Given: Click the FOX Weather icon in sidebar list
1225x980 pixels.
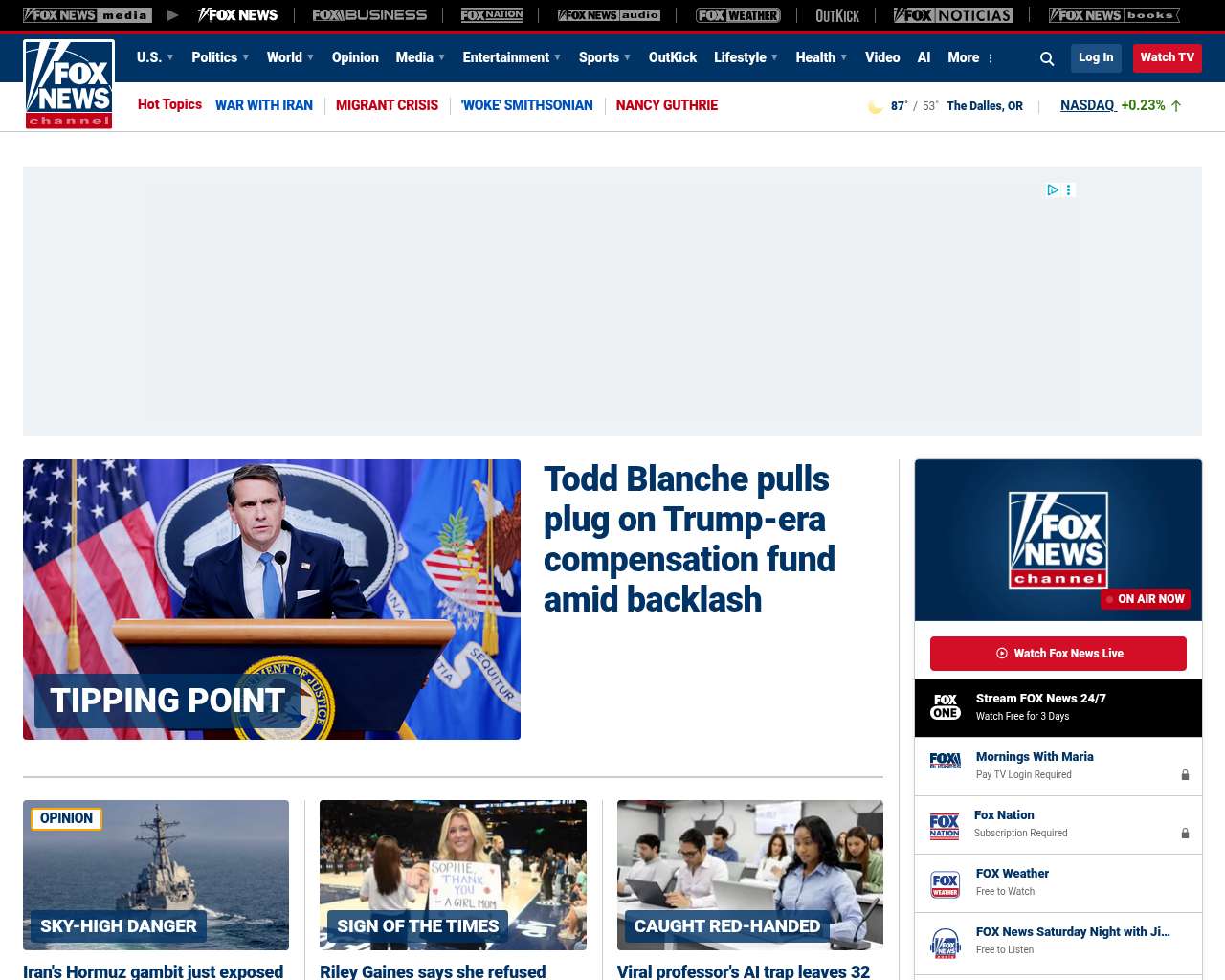Looking at the screenshot, I should click(x=946, y=884).
